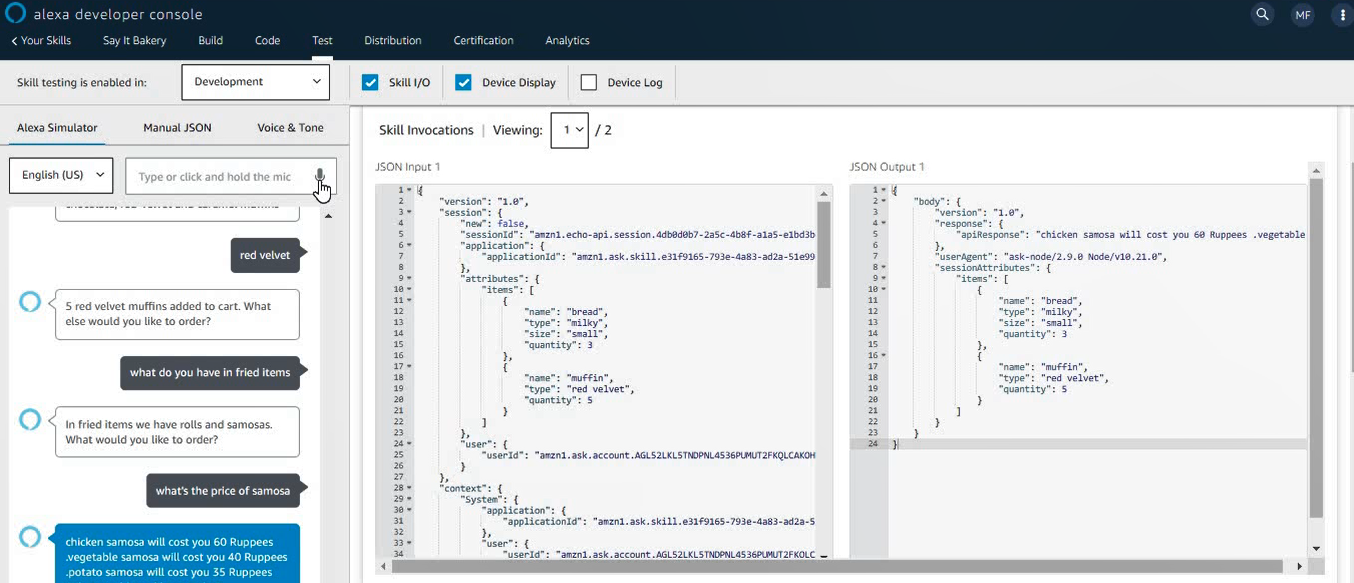1354x583 pixels.
Task: Enable the Device Log checkbox
Action: point(589,82)
